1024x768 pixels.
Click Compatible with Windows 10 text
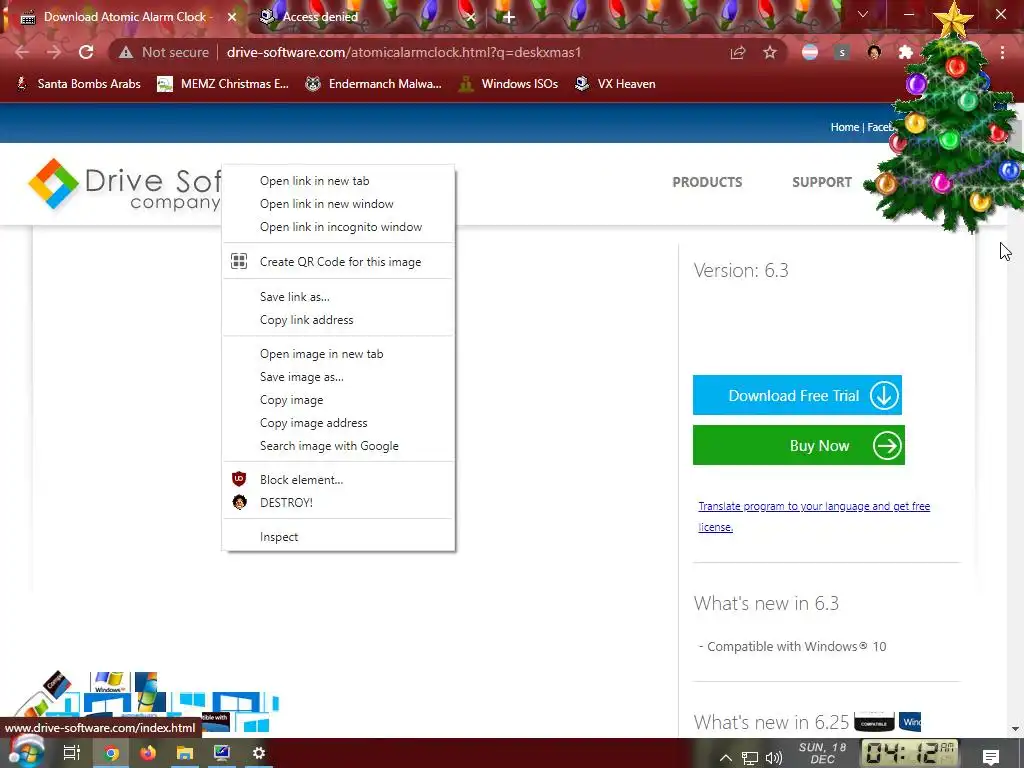click(796, 647)
